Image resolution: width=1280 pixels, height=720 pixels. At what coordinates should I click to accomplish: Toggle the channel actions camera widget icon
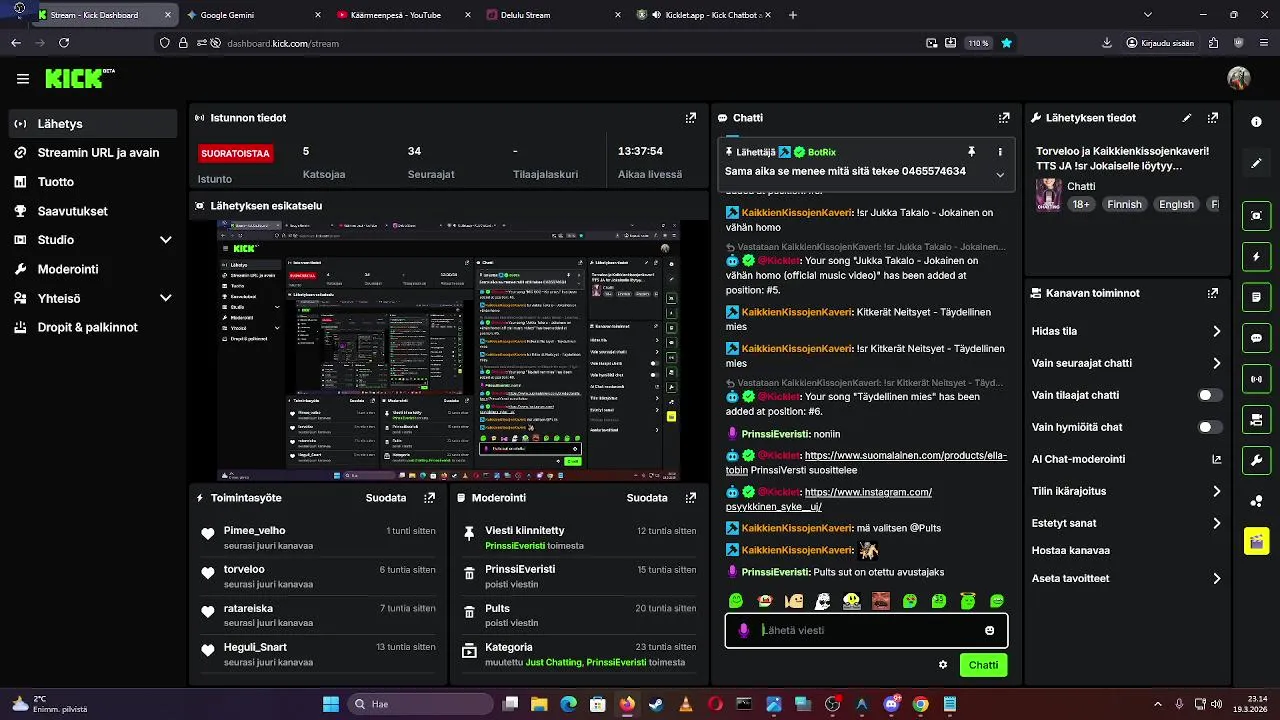point(1256,420)
